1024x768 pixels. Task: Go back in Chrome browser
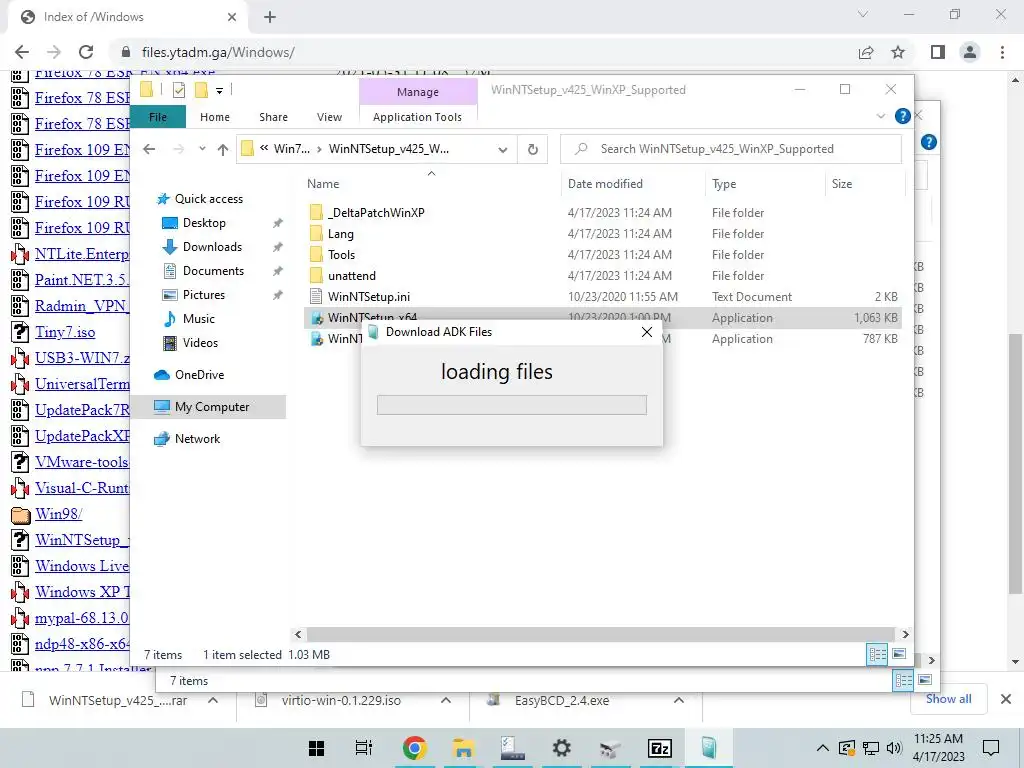pos(22,52)
